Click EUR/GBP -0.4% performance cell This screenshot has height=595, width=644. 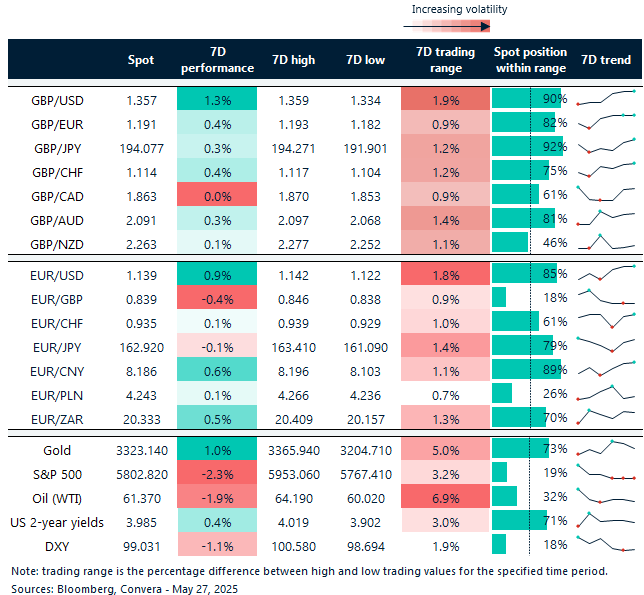217,297
